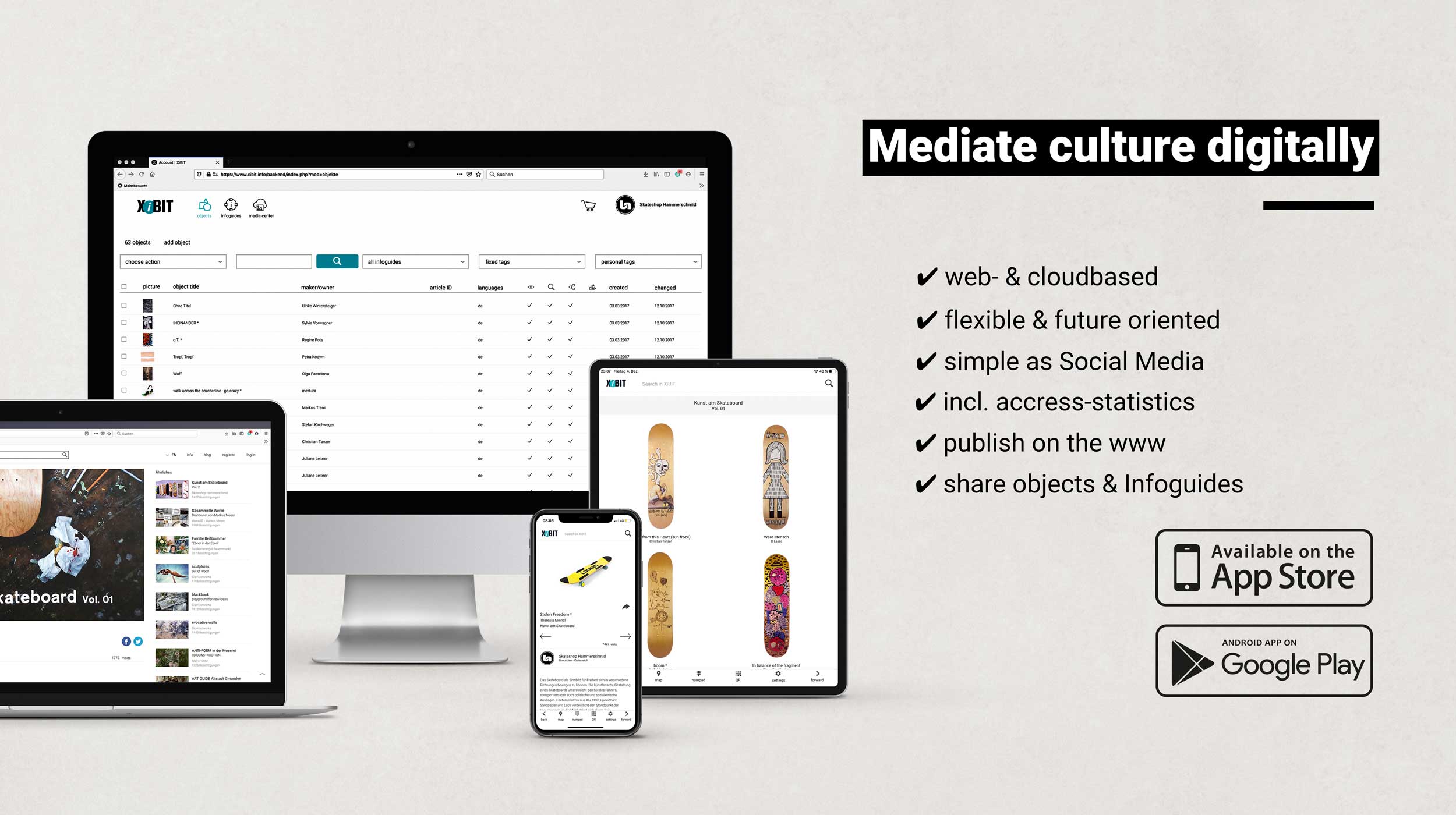Expand the choose action dropdown menu
Viewport: 1456px width, 815px height.
click(174, 261)
